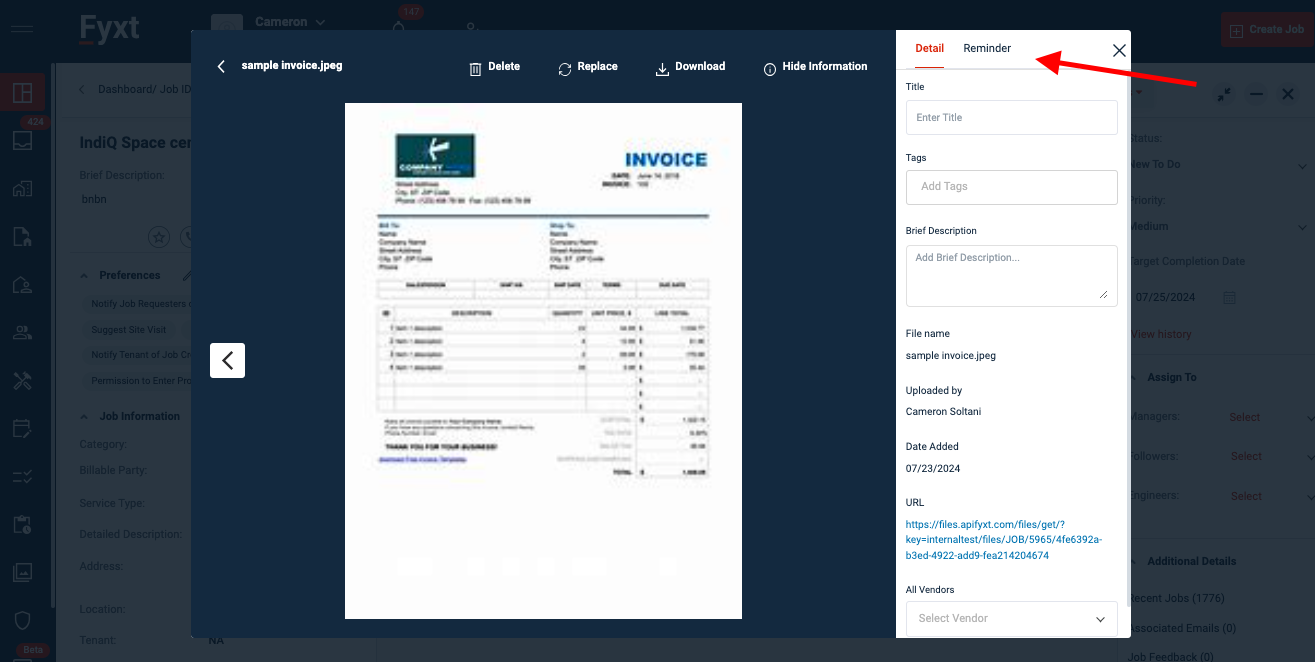
Task: Open the file URL link
Action: tap(1003, 540)
